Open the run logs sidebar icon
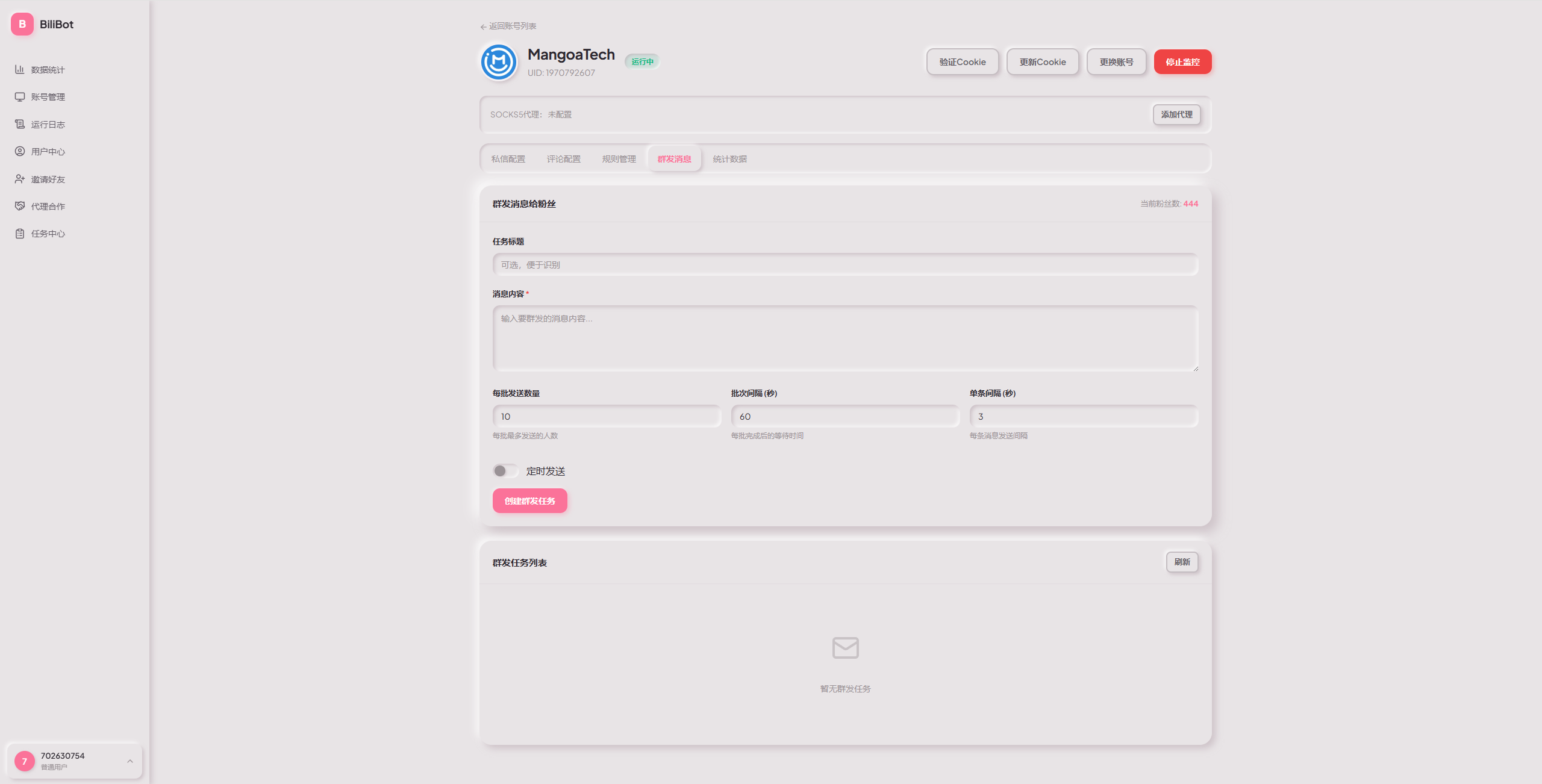 tap(20, 124)
